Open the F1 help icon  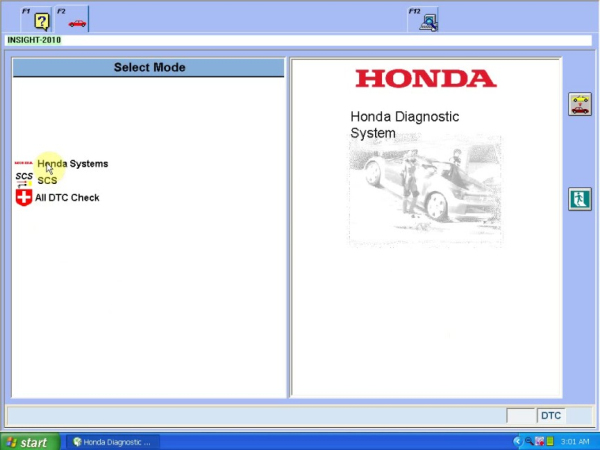(42, 21)
